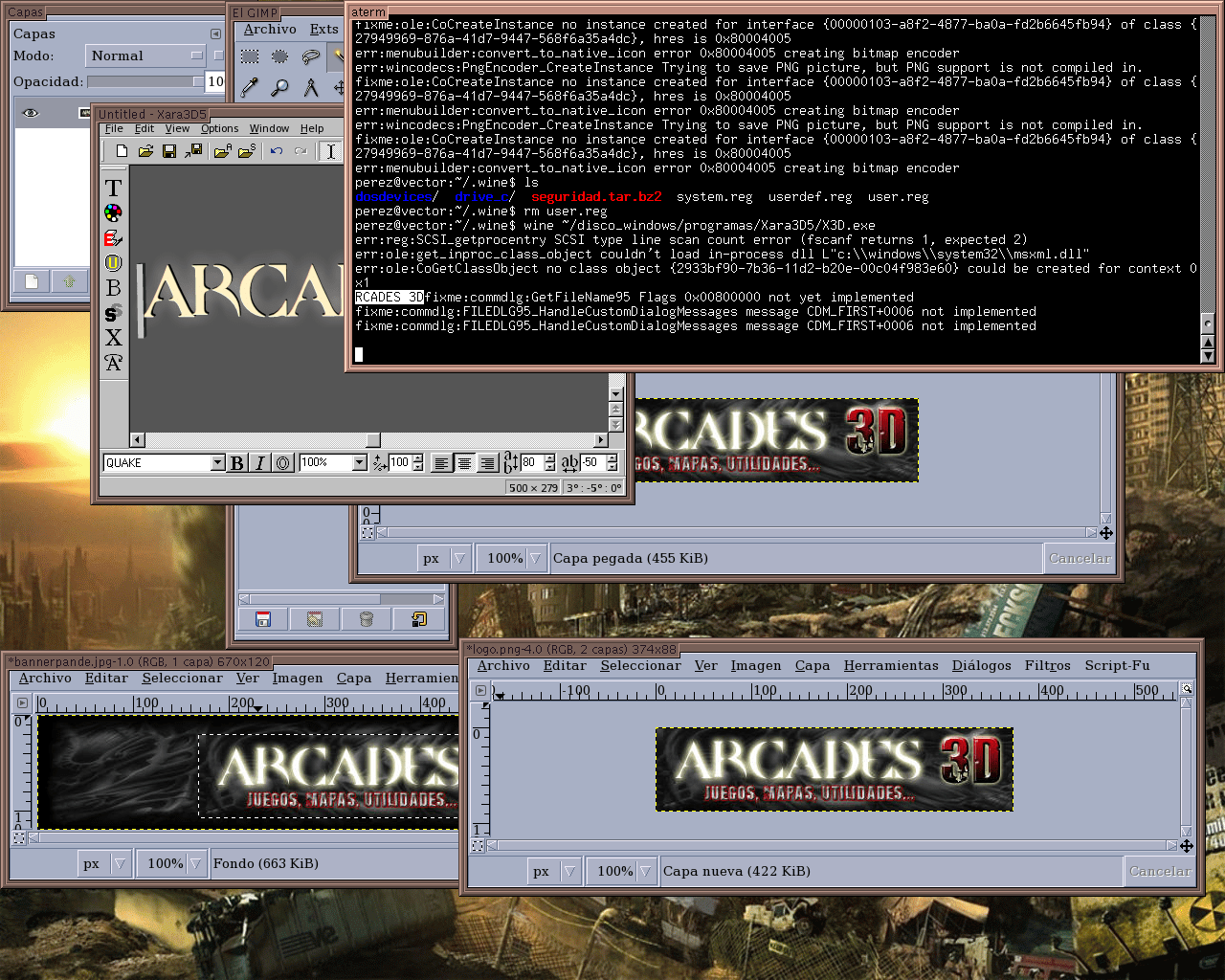Toggle Bold in Xara3D5 format bar
Image resolution: width=1225 pixels, height=980 pixels.
[237, 463]
